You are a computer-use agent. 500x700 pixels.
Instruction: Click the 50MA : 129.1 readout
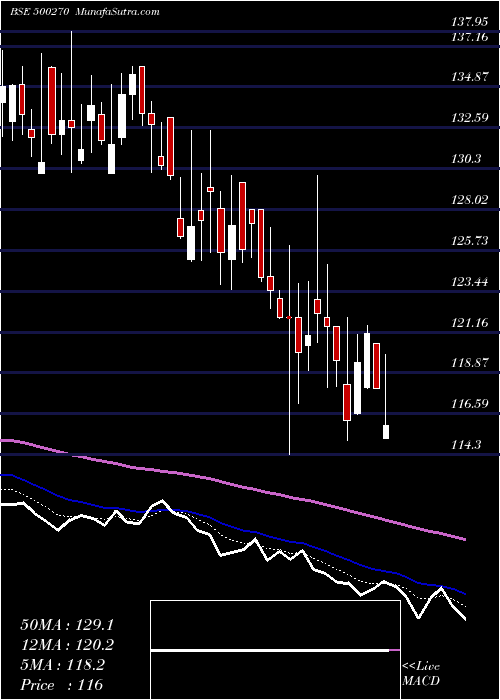click(x=67, y=625)
